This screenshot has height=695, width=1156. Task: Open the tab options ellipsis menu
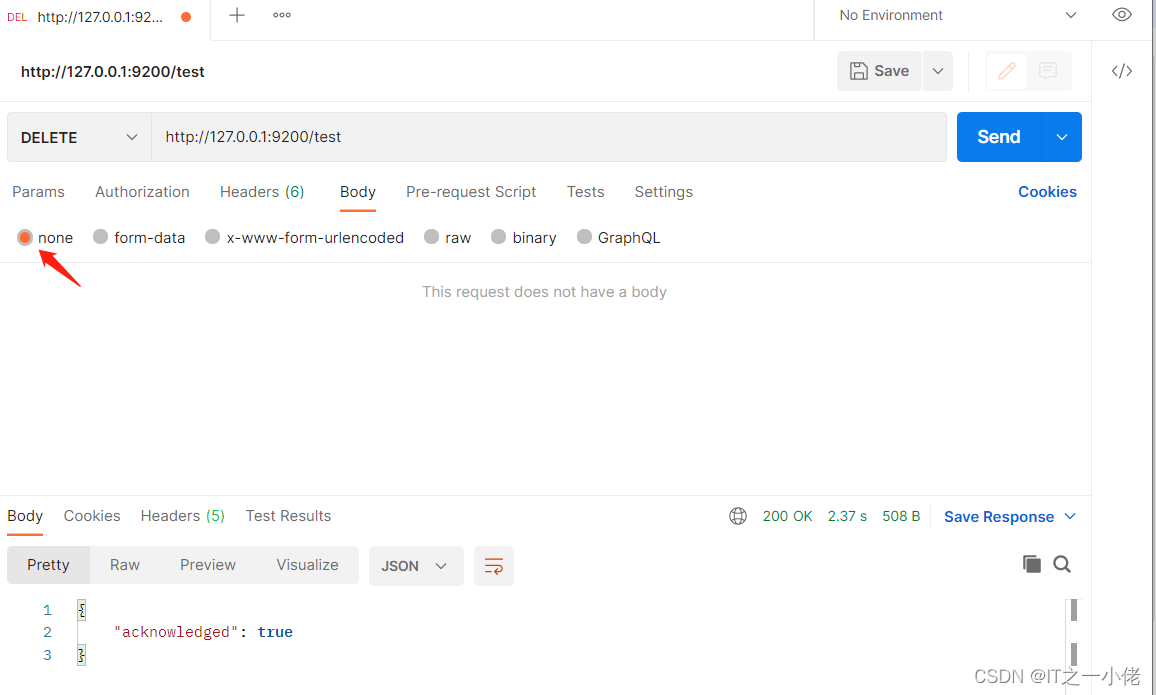(x=282, y=15)
